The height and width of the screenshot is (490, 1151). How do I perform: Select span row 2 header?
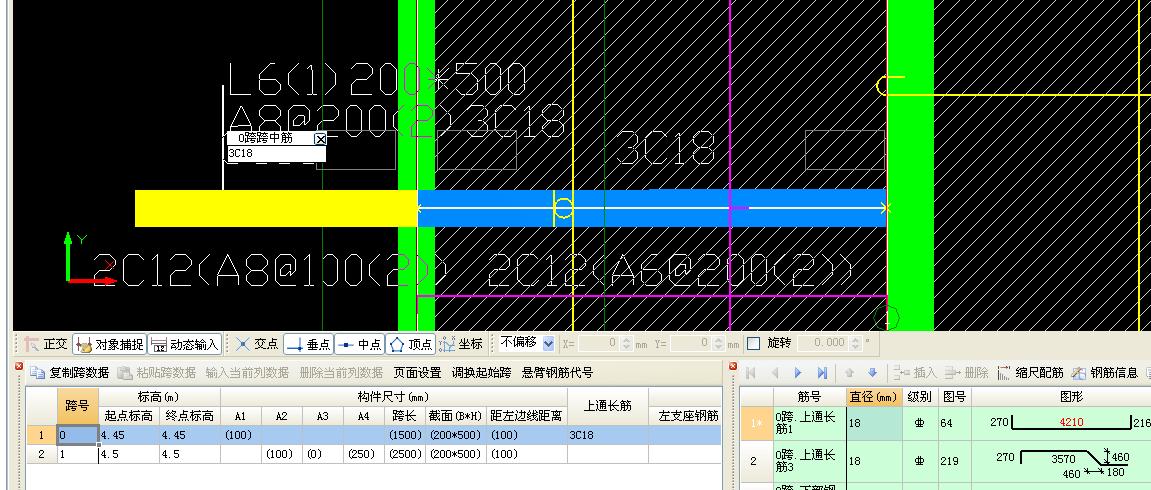point(42,454)
